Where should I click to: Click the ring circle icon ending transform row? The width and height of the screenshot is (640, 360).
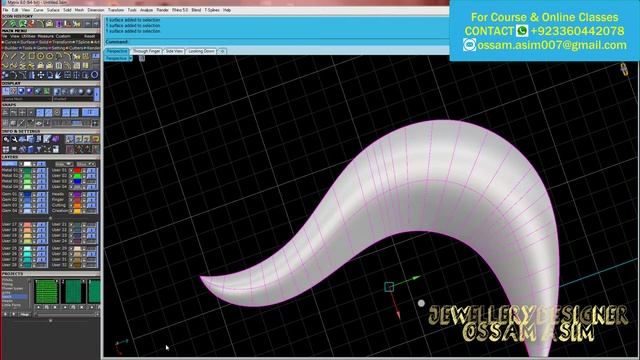click(x=95, y=75)
